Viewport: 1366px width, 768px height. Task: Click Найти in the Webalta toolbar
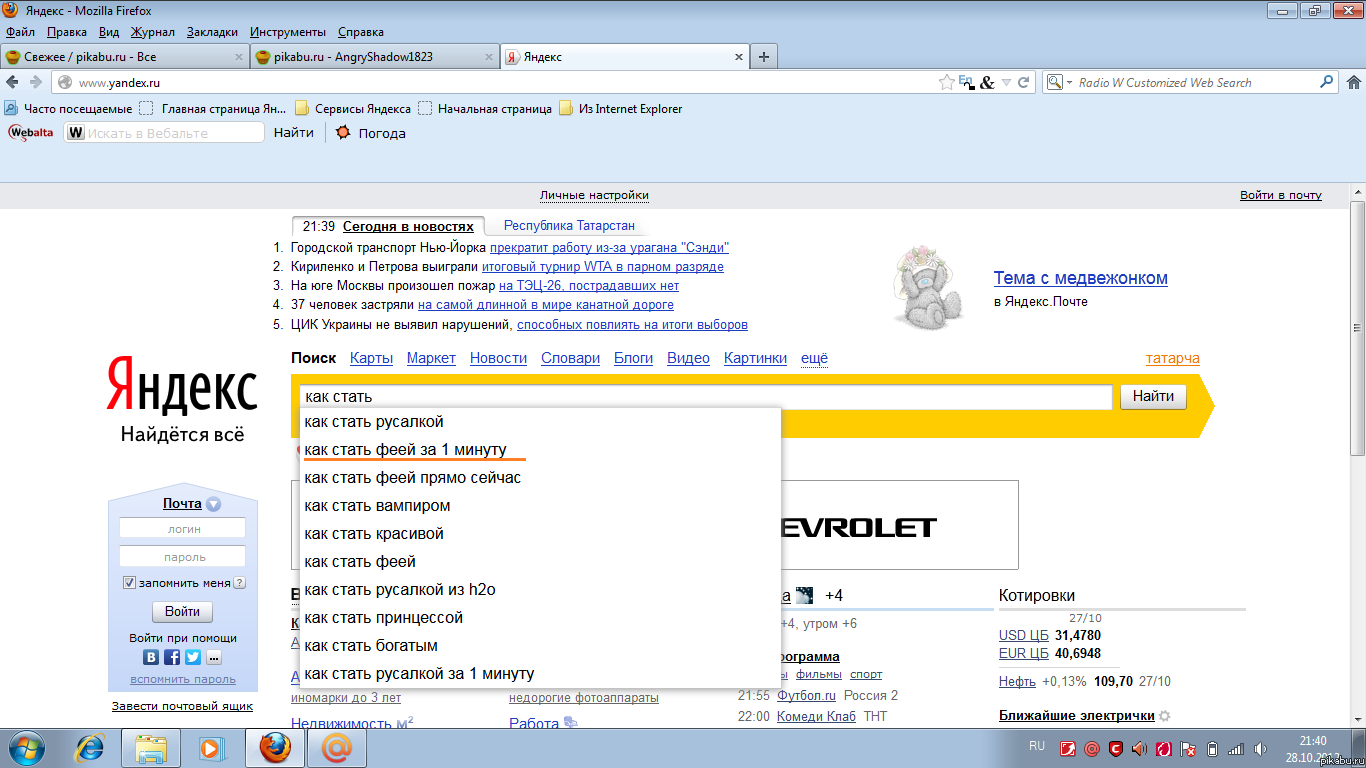click(x=294, y=132)
